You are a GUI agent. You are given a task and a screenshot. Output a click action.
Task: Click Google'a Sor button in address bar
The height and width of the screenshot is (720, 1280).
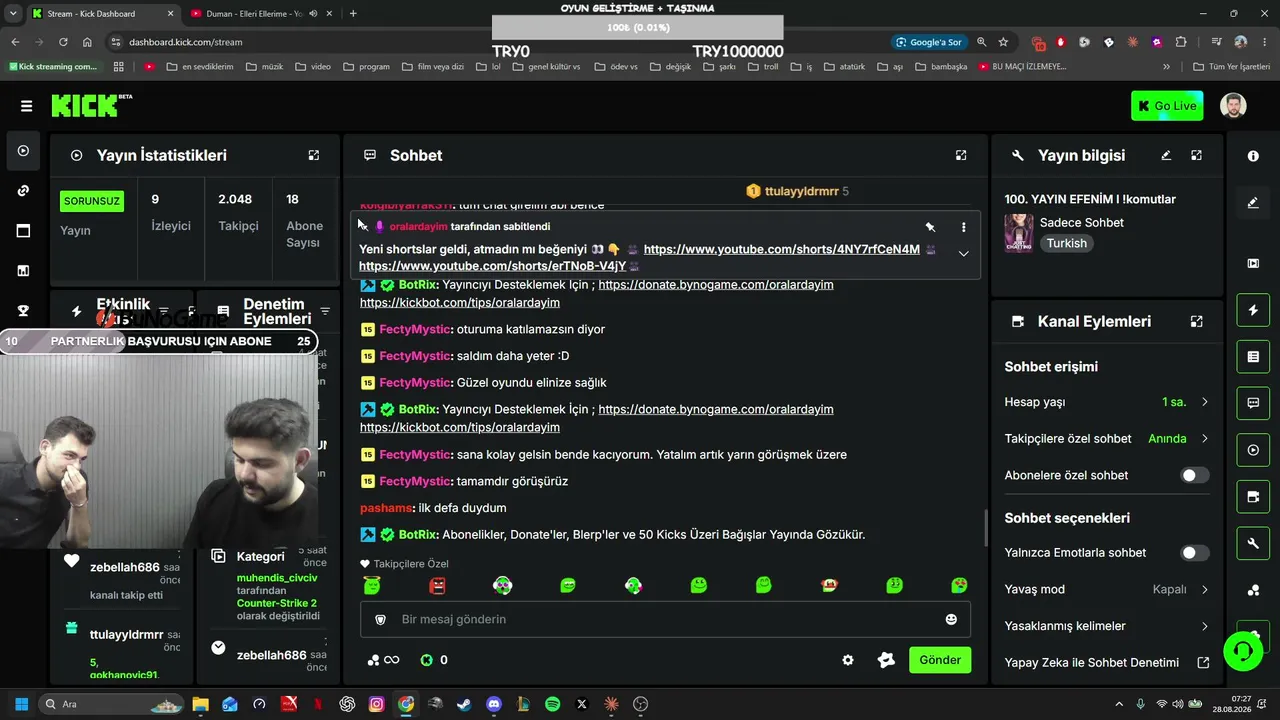click(930, 42)
